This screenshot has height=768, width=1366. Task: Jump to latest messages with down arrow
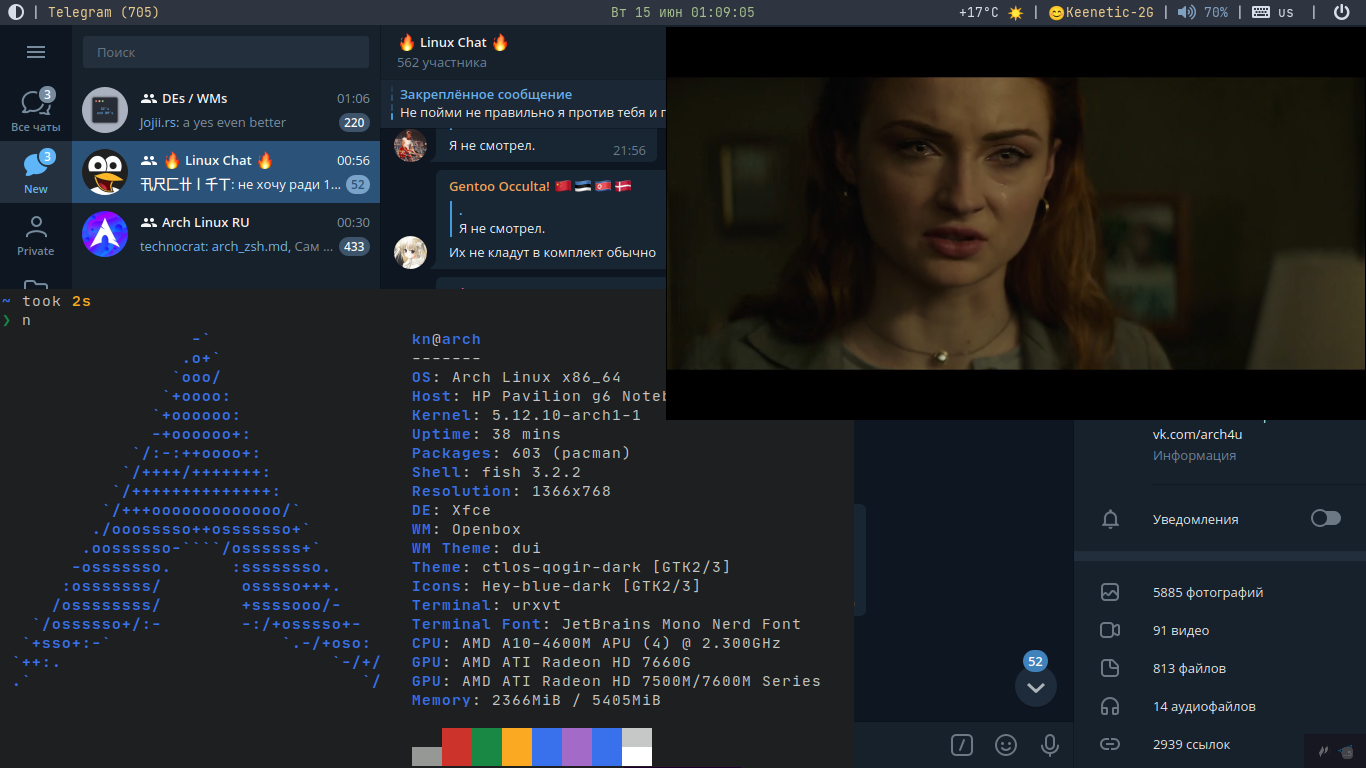(1035, 687)
